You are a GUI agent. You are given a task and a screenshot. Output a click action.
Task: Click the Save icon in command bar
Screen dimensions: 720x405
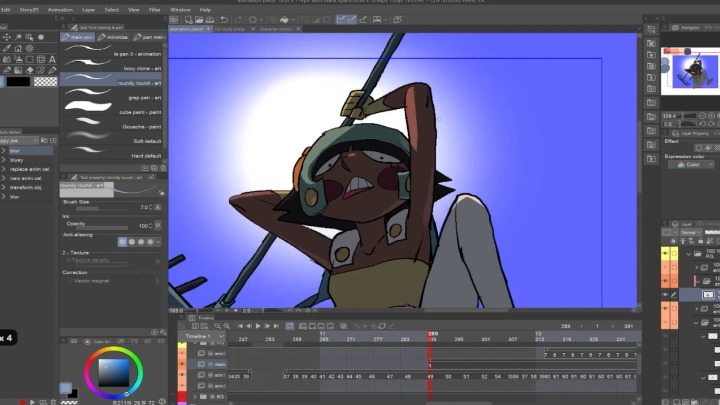coord(210,20)
